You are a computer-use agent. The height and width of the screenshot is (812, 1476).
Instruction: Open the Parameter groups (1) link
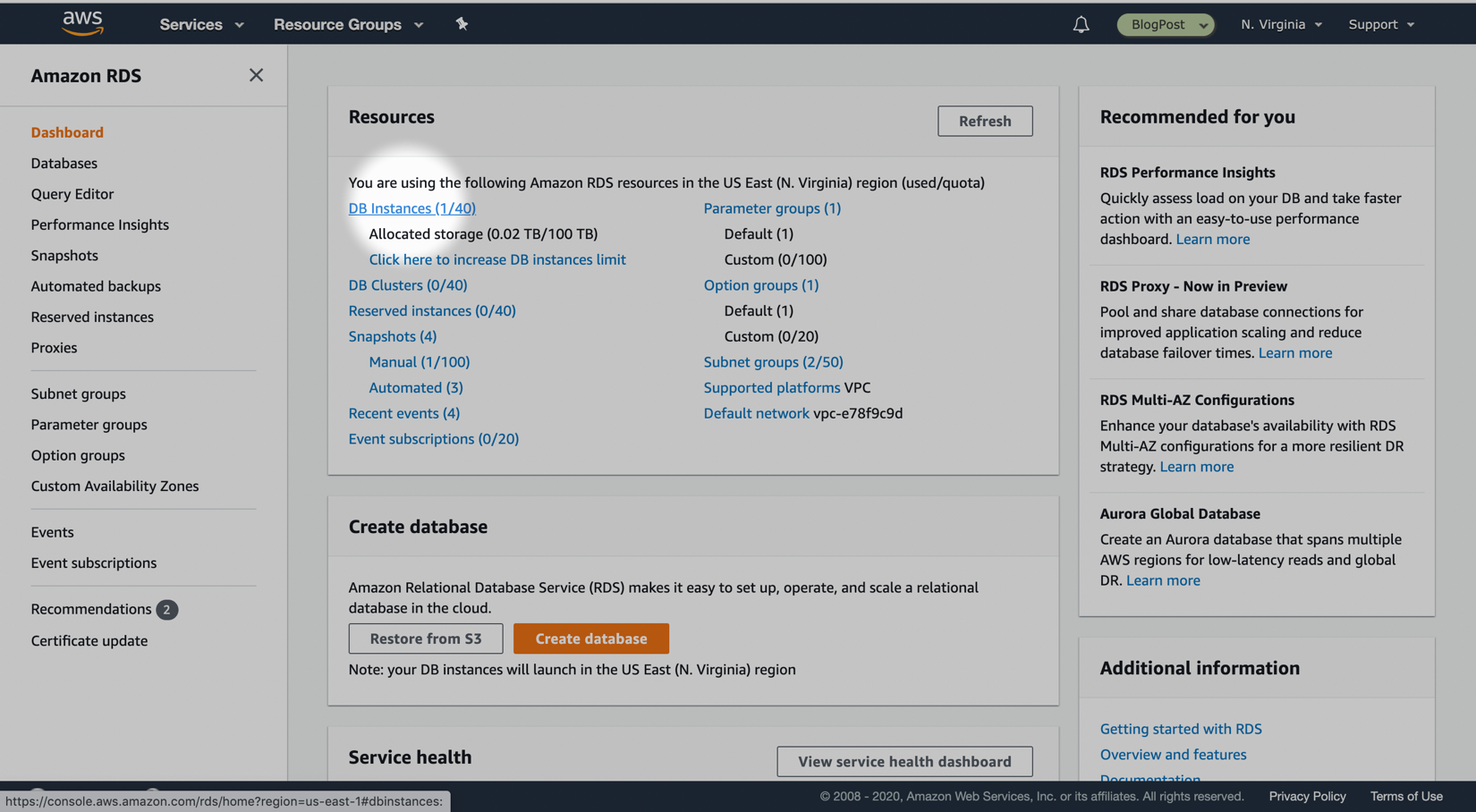tap(772, 208)
